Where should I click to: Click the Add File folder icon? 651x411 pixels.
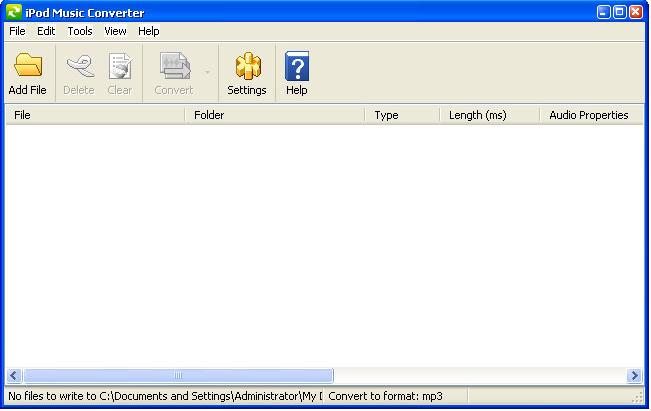click(x=28, y=65)
